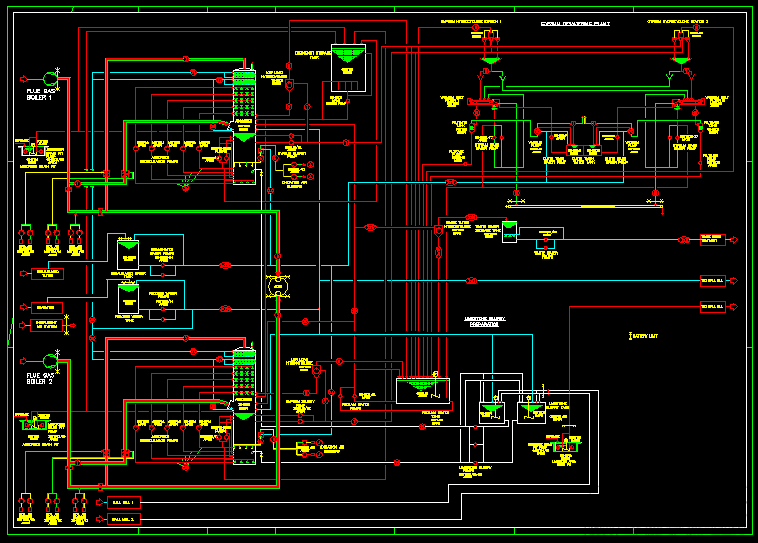Select the lower absorber drain pit

[34, 424]
